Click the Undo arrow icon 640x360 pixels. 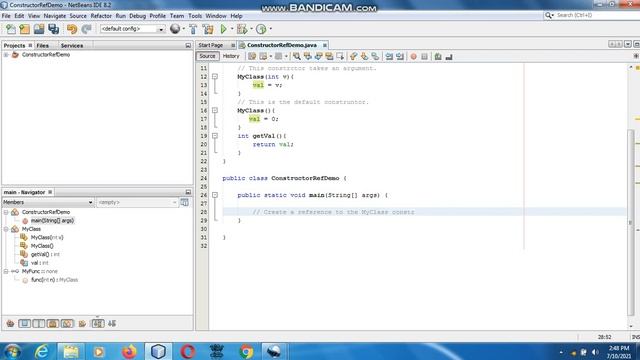pos(72,29)
